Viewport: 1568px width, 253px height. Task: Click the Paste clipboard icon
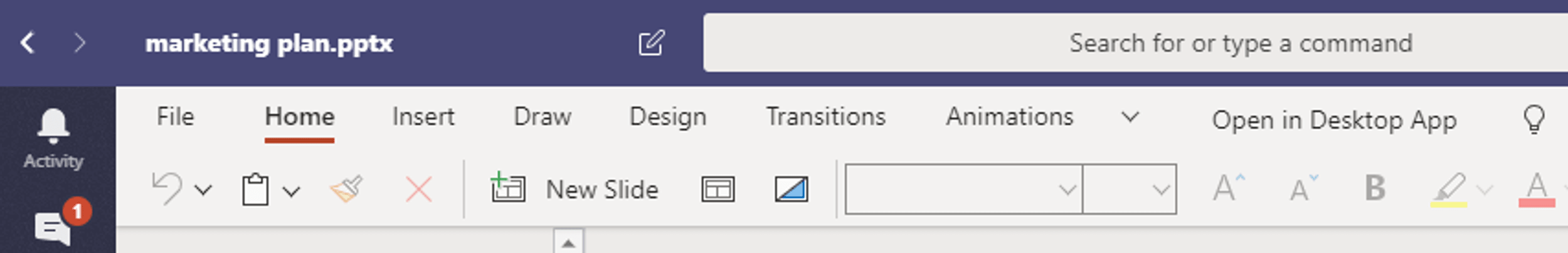[255, 189]
